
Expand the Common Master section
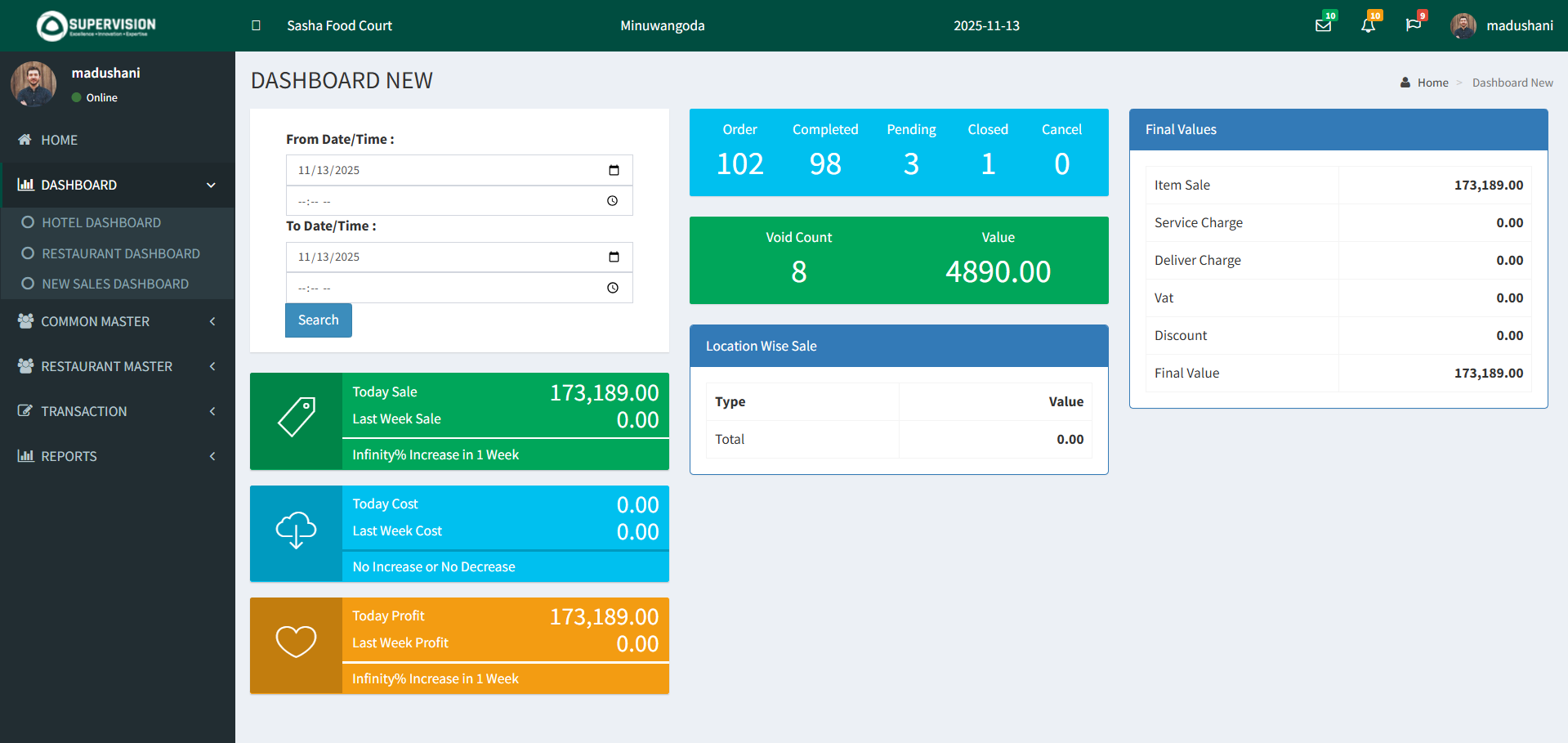click(x=96, y=321)
